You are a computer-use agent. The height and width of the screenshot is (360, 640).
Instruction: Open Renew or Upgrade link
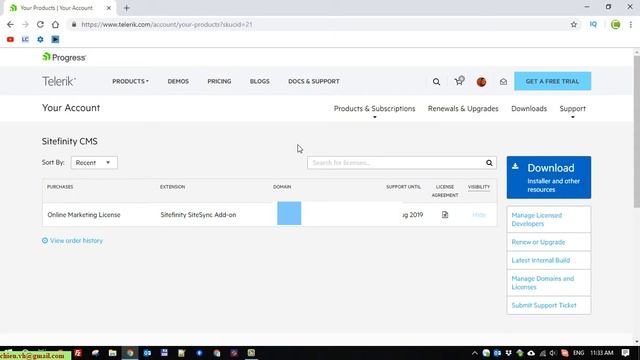point(538,242)
